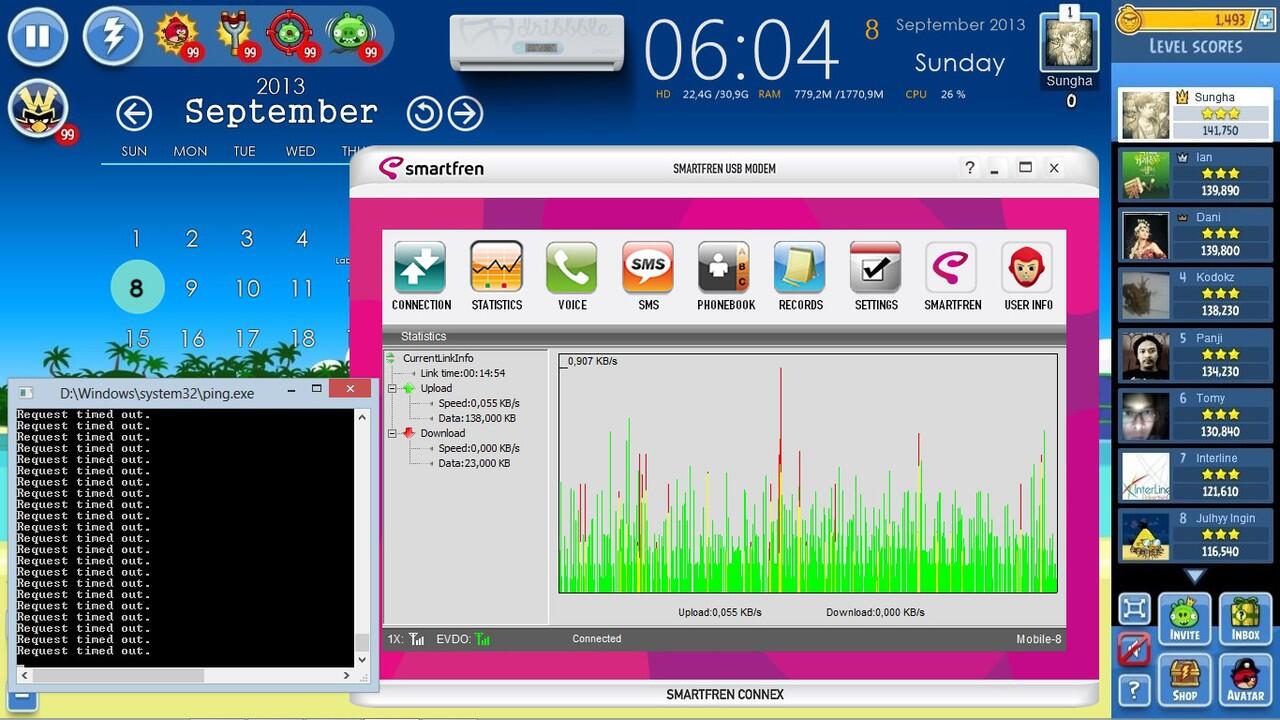Click the air conditioner desktop widget

coord(537,42)
